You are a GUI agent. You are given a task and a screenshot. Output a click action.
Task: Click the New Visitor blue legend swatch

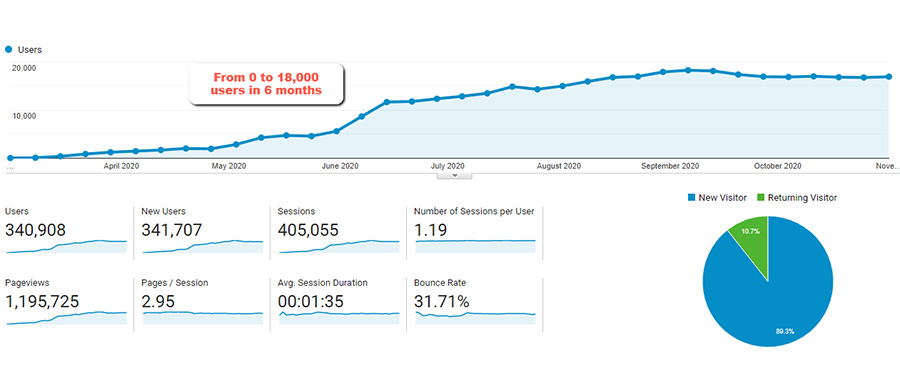pos(692,198)
